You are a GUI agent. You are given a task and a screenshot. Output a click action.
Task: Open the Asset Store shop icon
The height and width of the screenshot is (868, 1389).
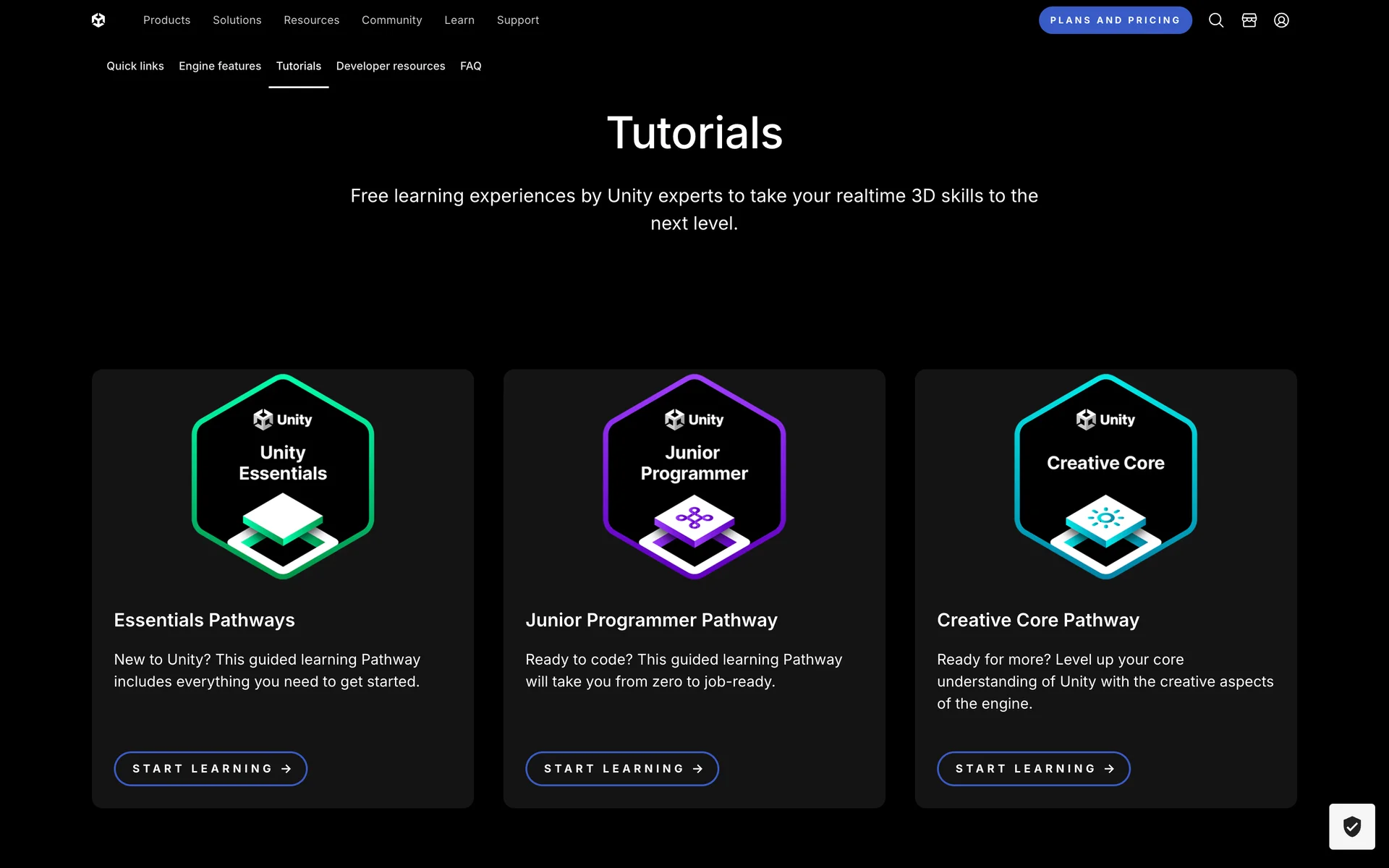coord(1249,20)
